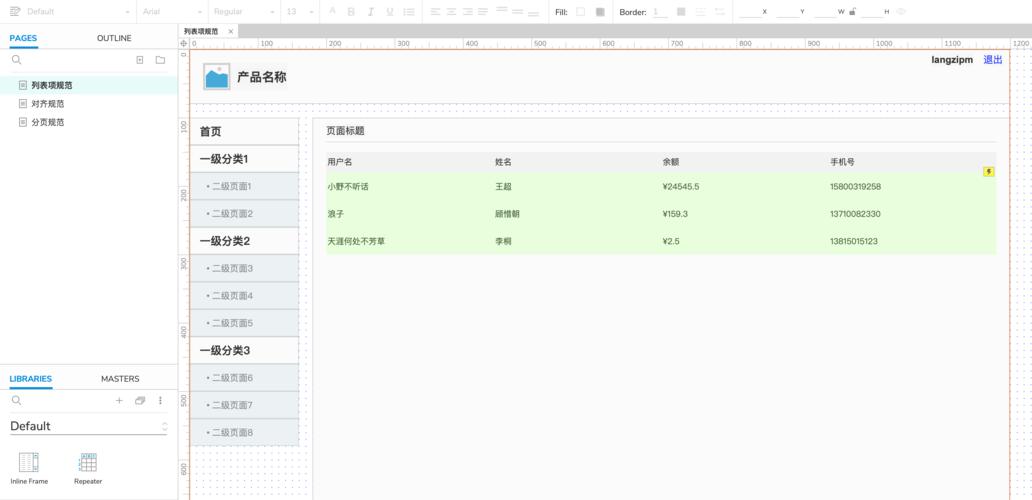Close the 列表项规范 canvas tab
Screen dimensions: 1032x500
click(x=231, y=32)
